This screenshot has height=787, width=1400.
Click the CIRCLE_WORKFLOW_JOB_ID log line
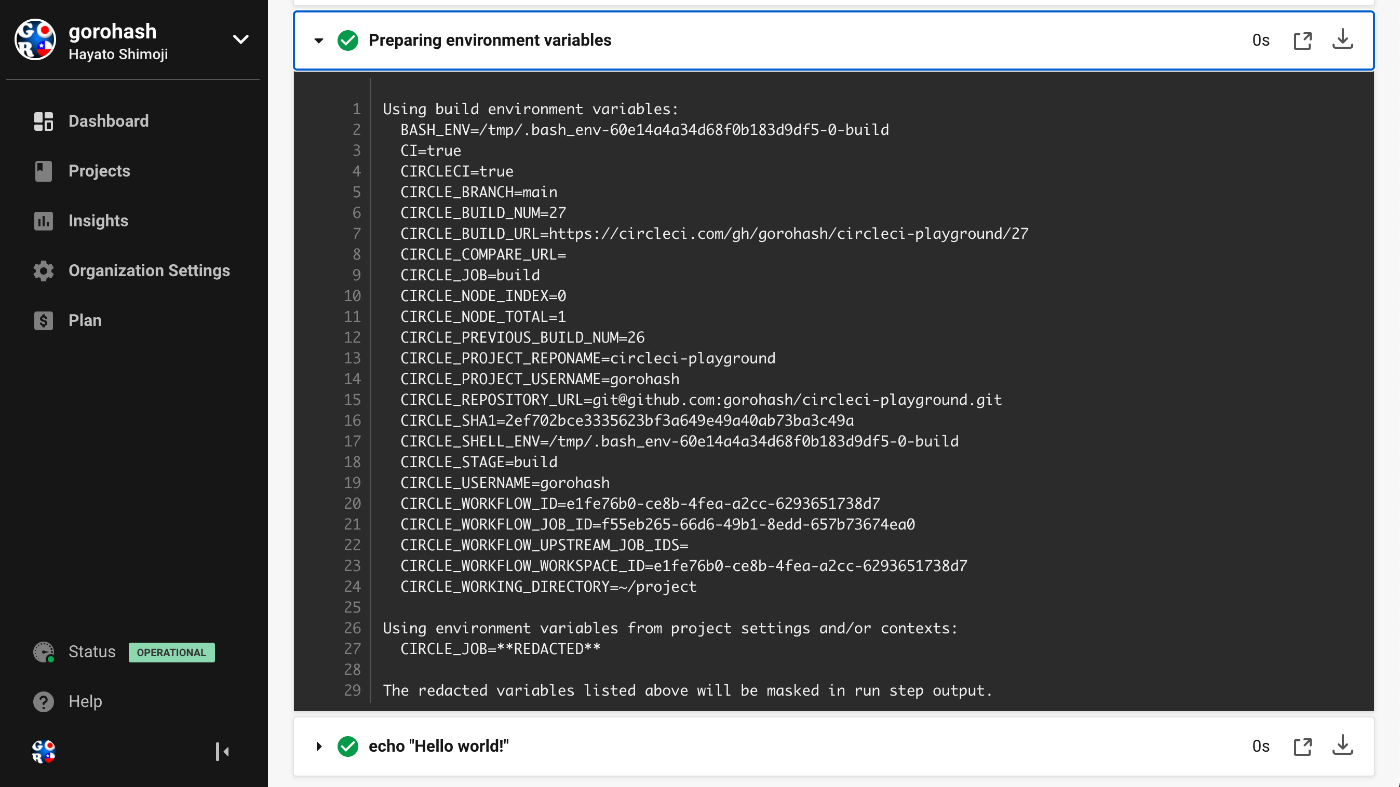coord(658,525)
